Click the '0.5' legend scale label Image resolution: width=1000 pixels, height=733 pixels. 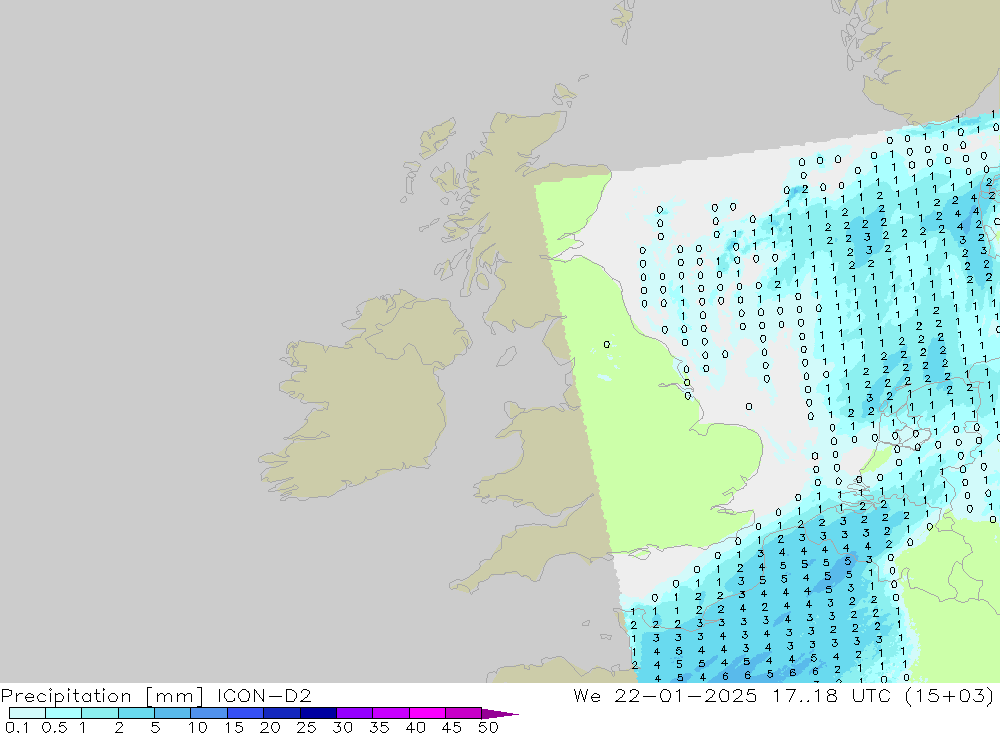point(54,727)
